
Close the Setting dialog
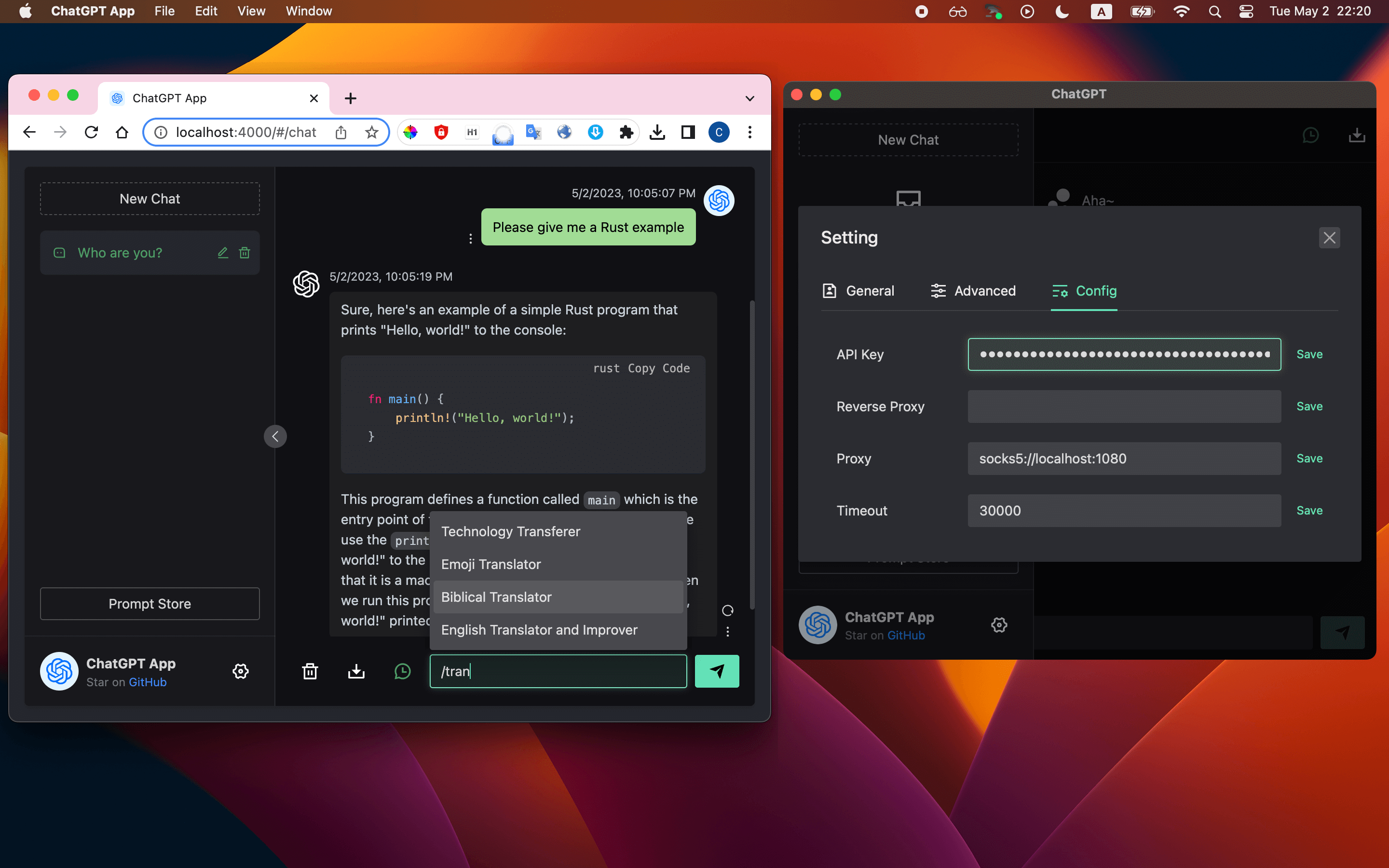click(1329, 238)
